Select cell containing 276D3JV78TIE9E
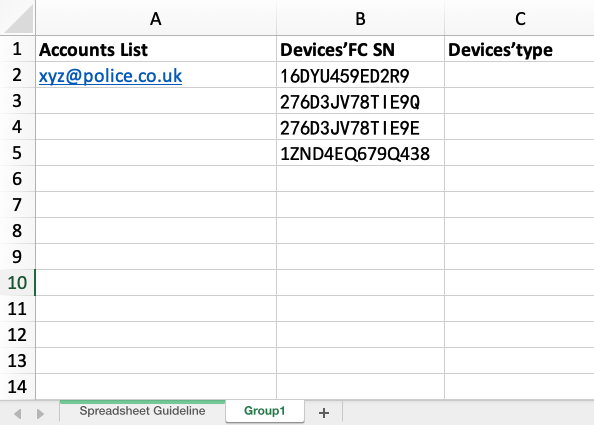 360,127
